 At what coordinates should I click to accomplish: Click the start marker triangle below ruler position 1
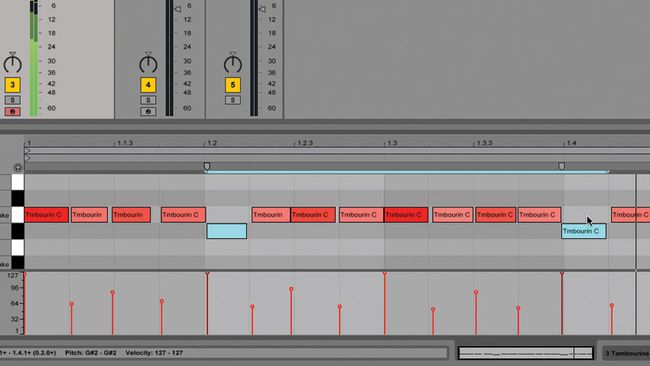(27, 151)
